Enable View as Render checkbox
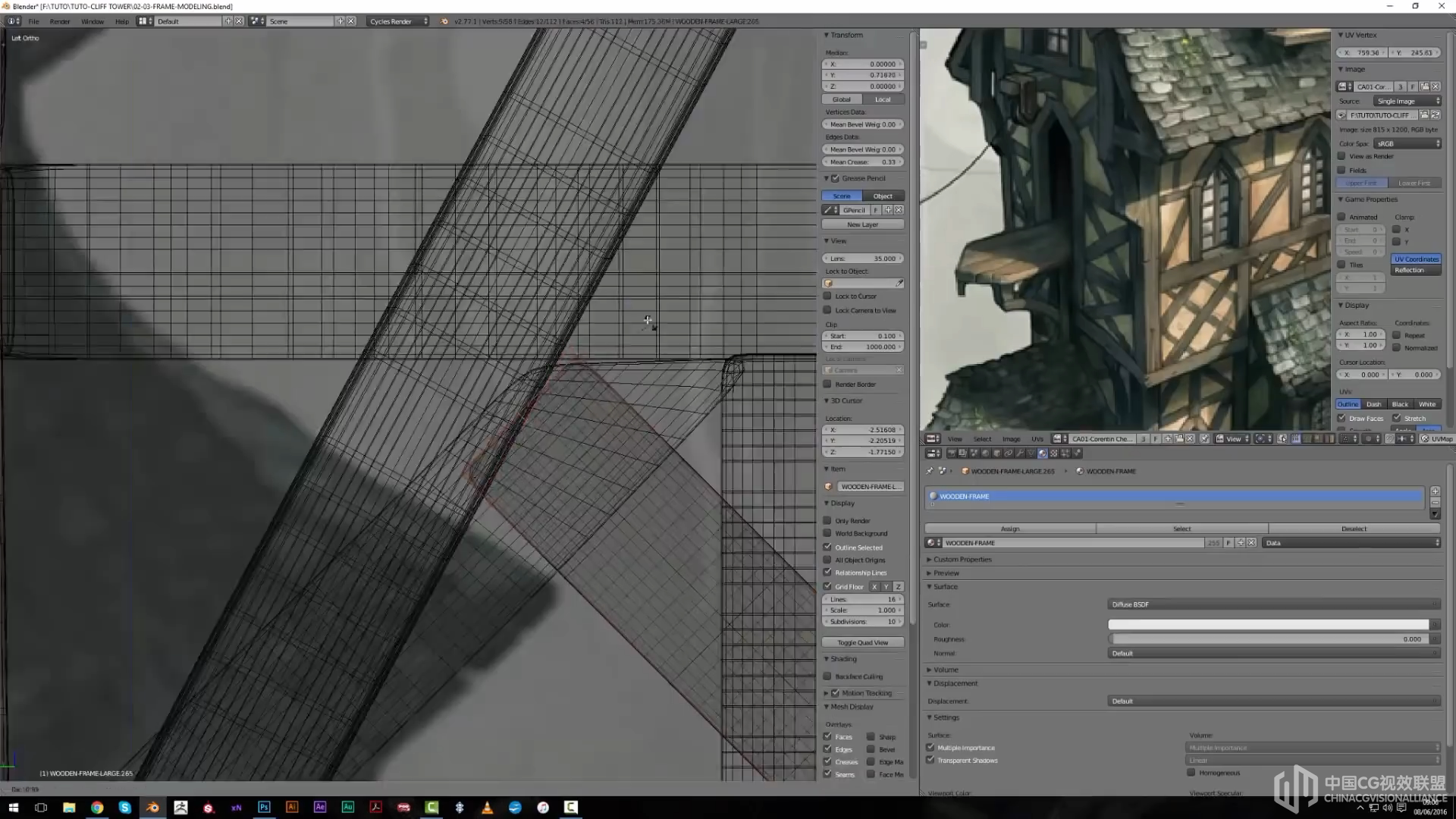1456x819 pixels. pyautogui.click(x=1341, y=156)
